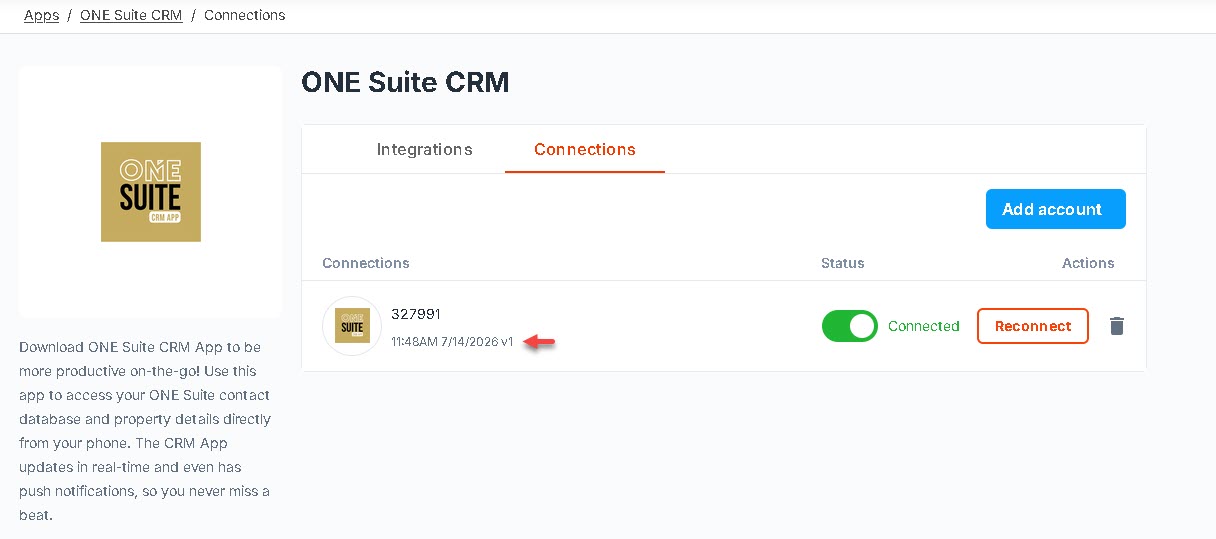Click the Reconnect button
This screenshot has height=539, width=1216.
coord(1033,326)
